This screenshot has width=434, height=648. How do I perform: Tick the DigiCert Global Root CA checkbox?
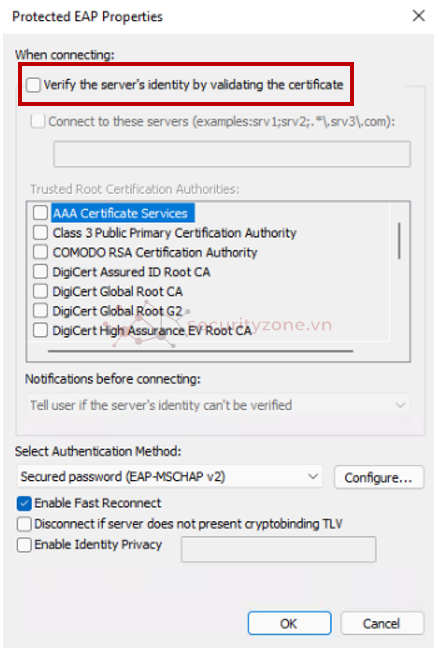pos(40,291)
